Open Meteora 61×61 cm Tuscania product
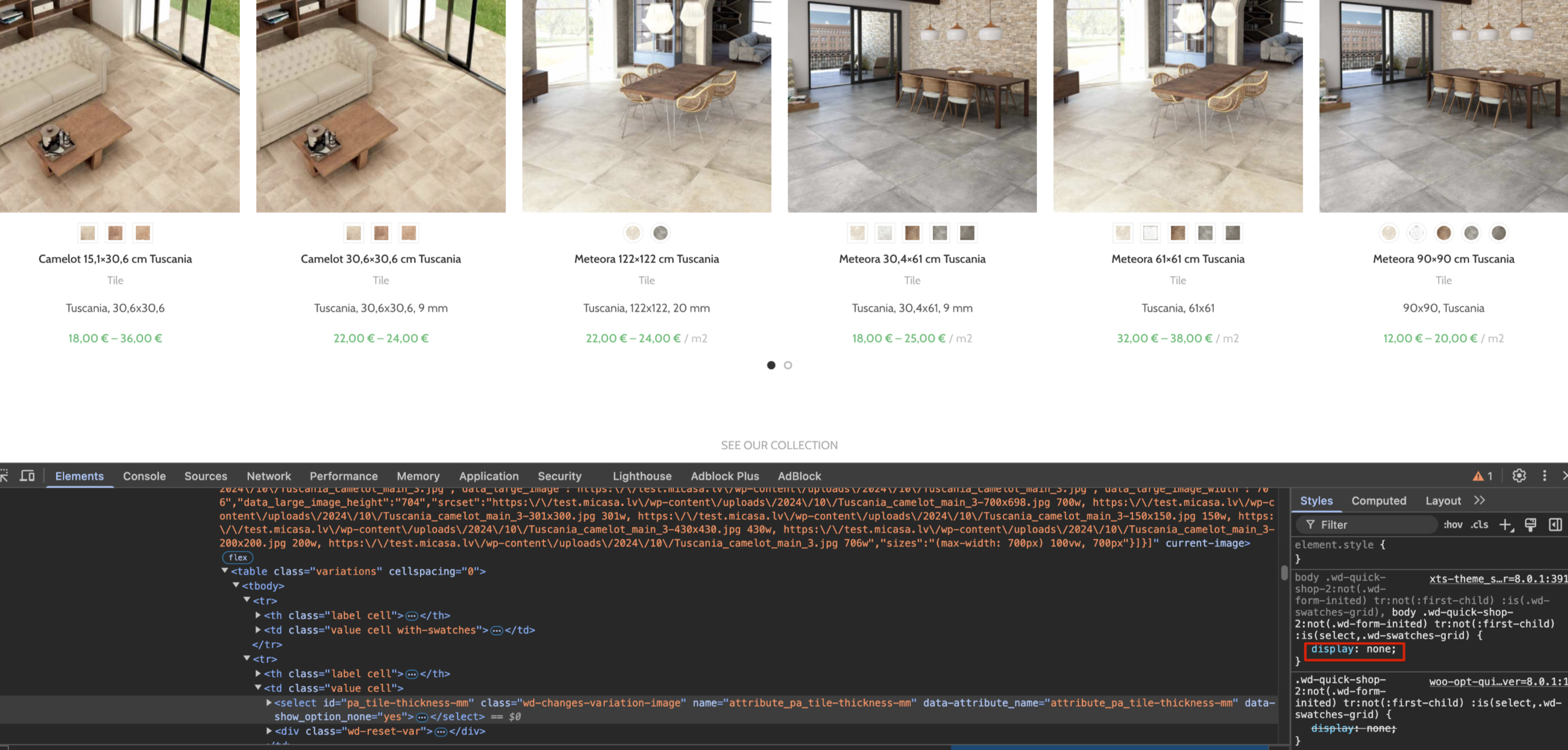This screenshot has width=1568, height=750. [1178, 259]
